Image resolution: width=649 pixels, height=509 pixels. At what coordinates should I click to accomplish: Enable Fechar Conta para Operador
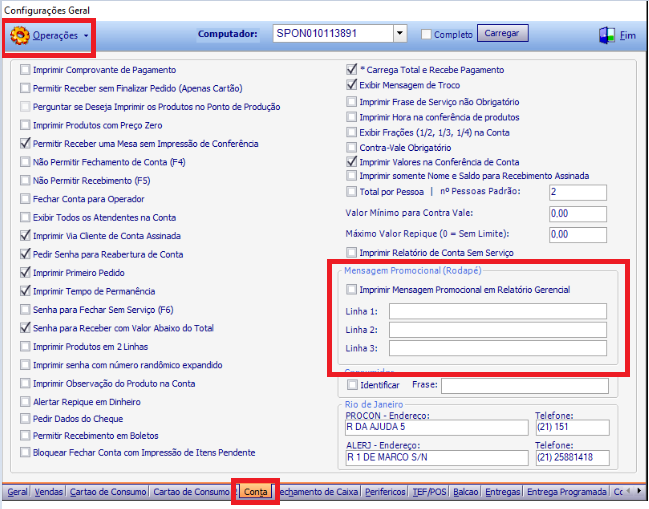point(25,199)
